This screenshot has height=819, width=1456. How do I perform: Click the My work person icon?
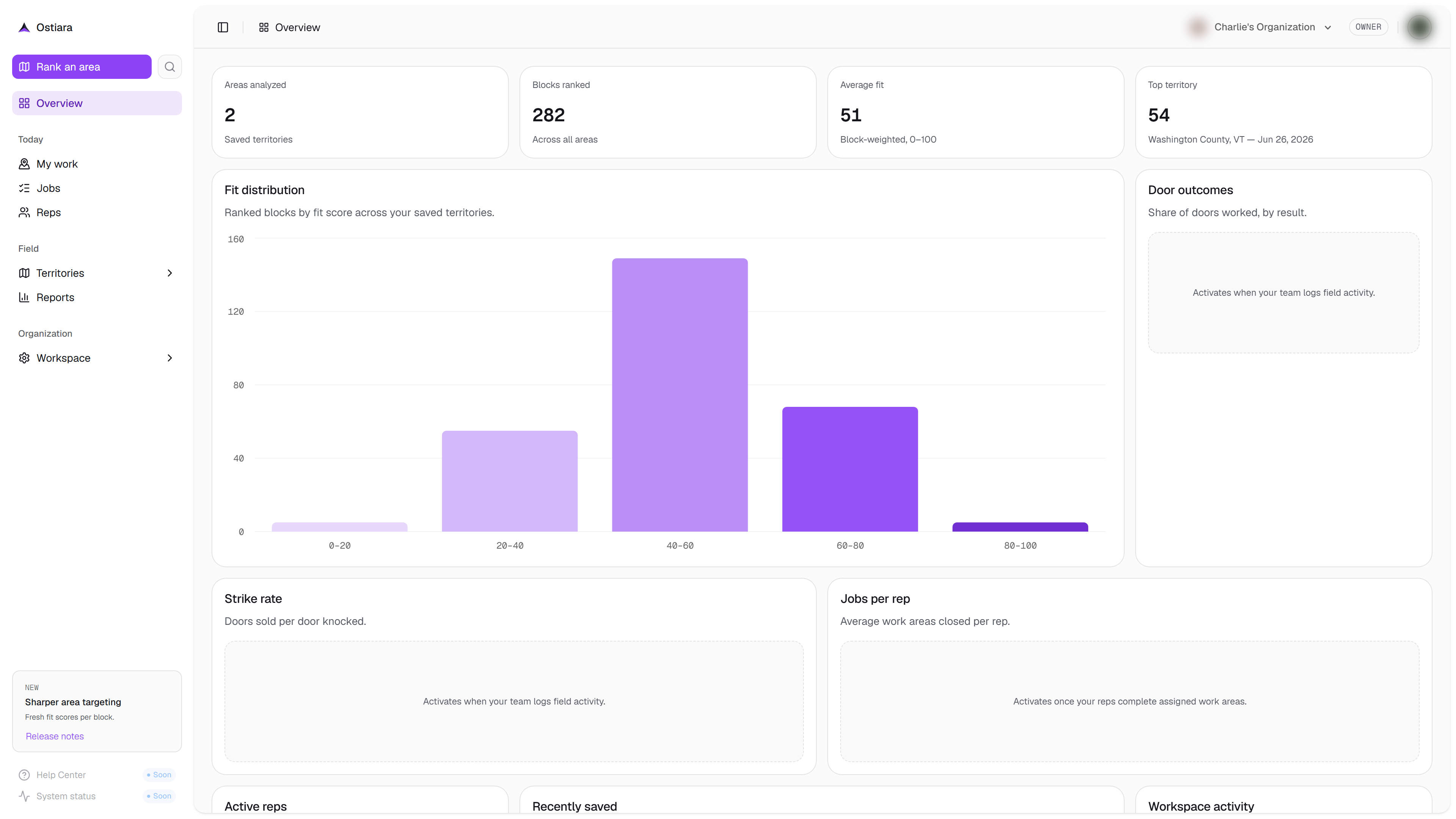pyautogui.click(x=24, y=164)
